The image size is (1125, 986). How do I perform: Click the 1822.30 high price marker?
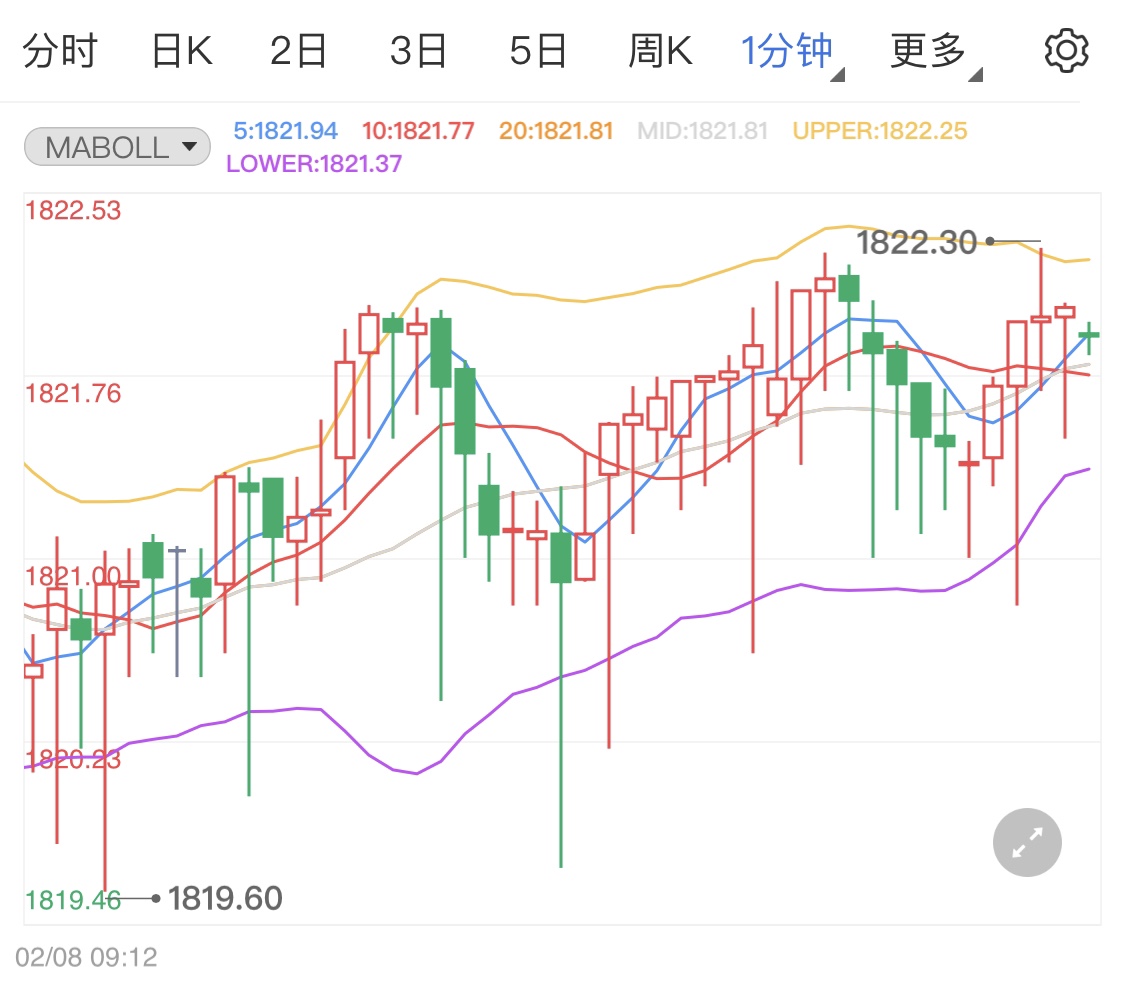point(916,243)
